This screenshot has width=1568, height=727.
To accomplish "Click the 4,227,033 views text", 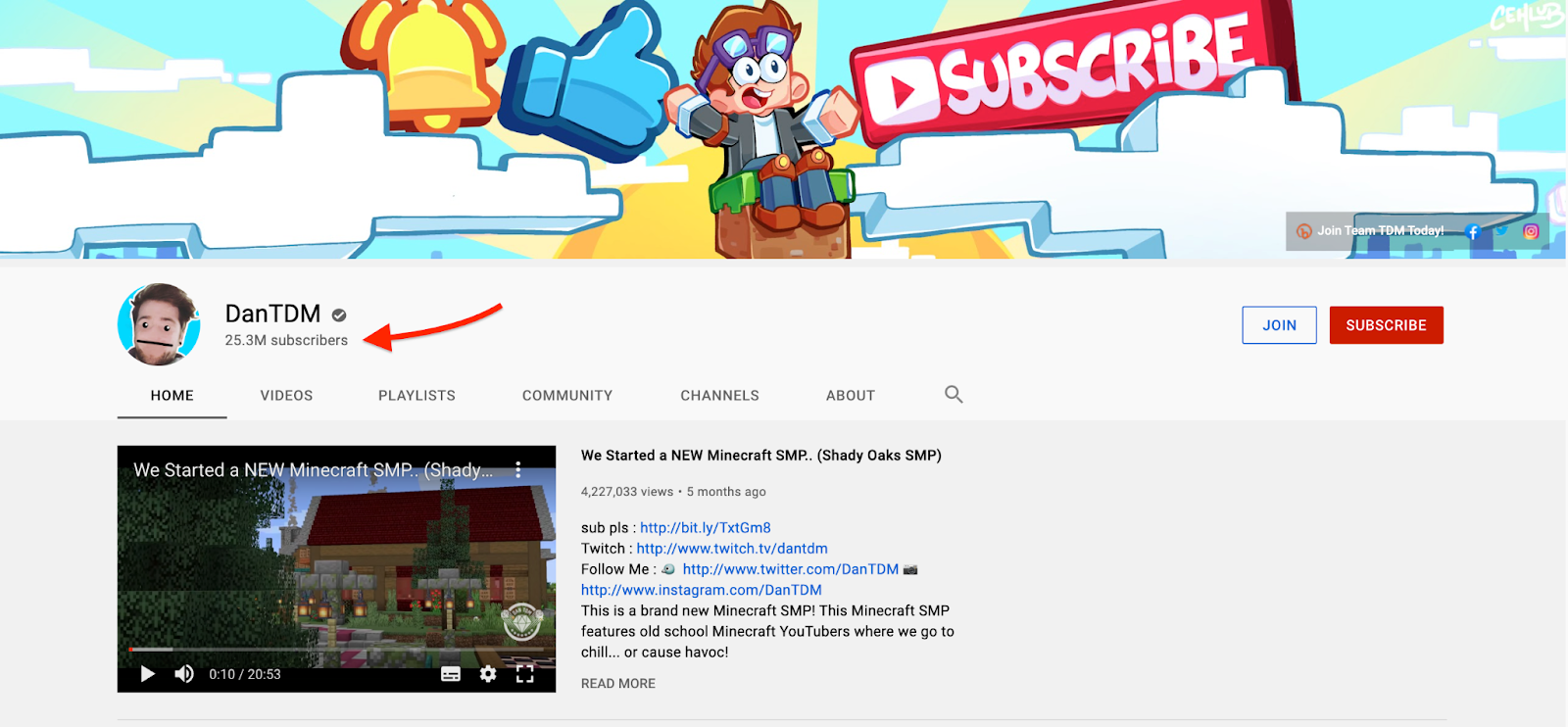I will [627, 492].
